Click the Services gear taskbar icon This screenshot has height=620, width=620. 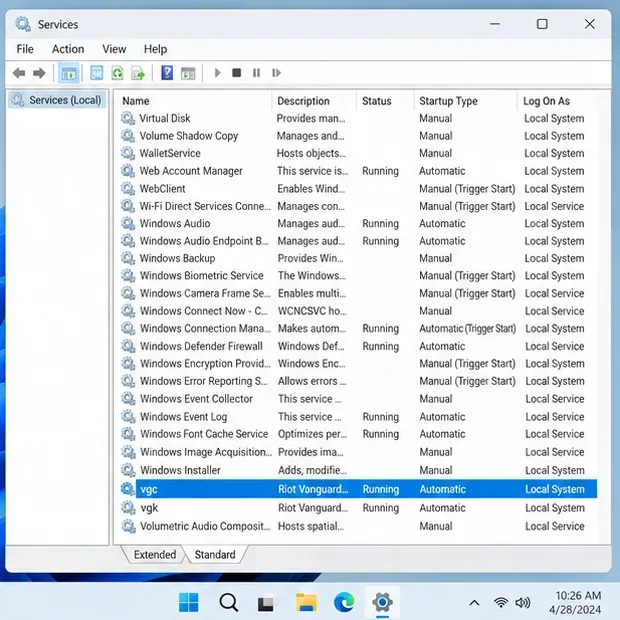pyautogui.click(x=382, y=603)
